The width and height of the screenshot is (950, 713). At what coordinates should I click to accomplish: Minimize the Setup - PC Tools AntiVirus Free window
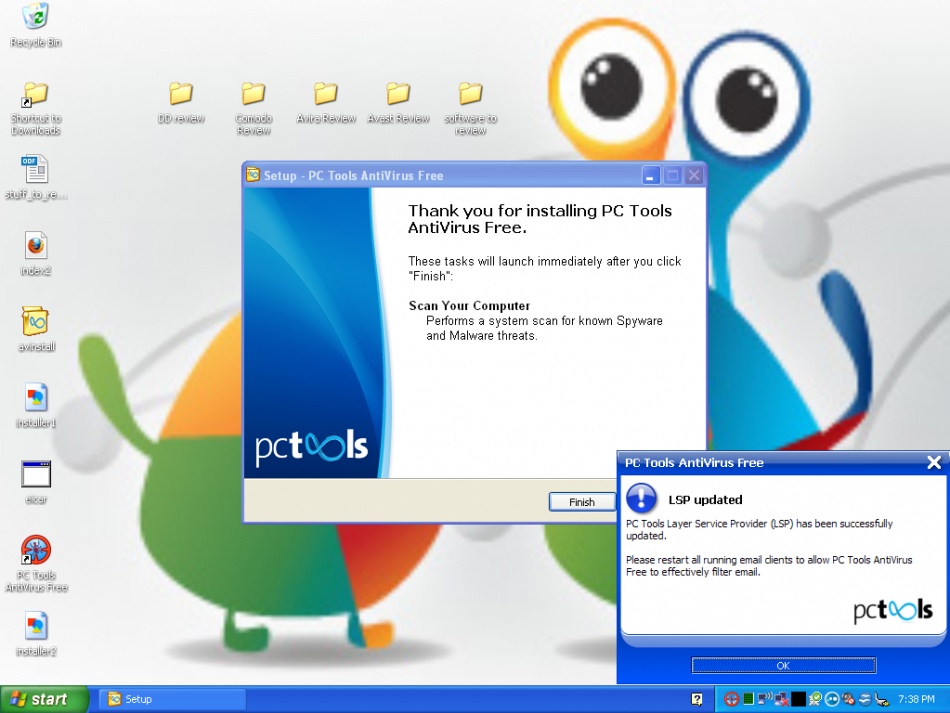click(x=650, y=176)
